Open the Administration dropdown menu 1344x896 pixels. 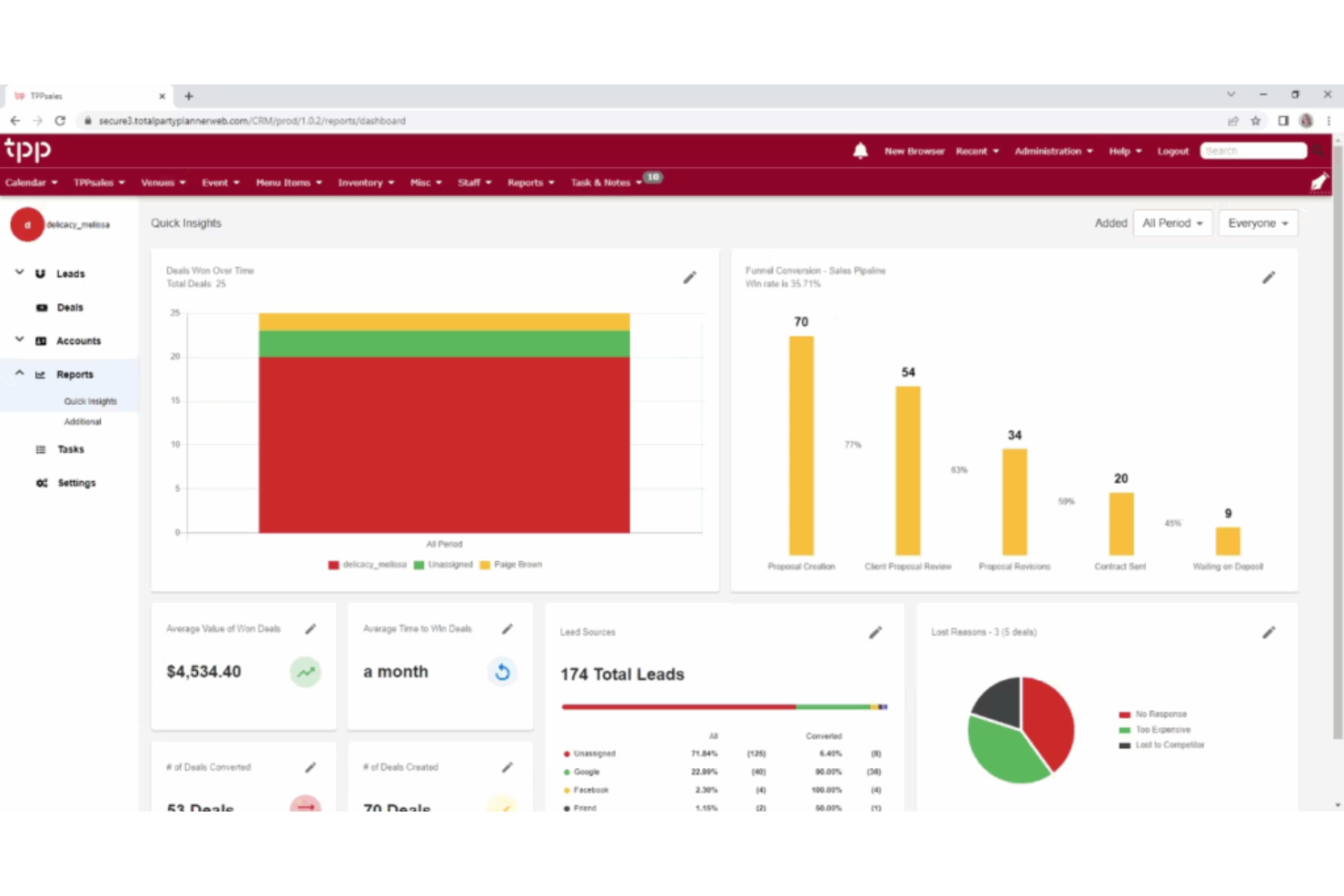tap(1053, 151)
